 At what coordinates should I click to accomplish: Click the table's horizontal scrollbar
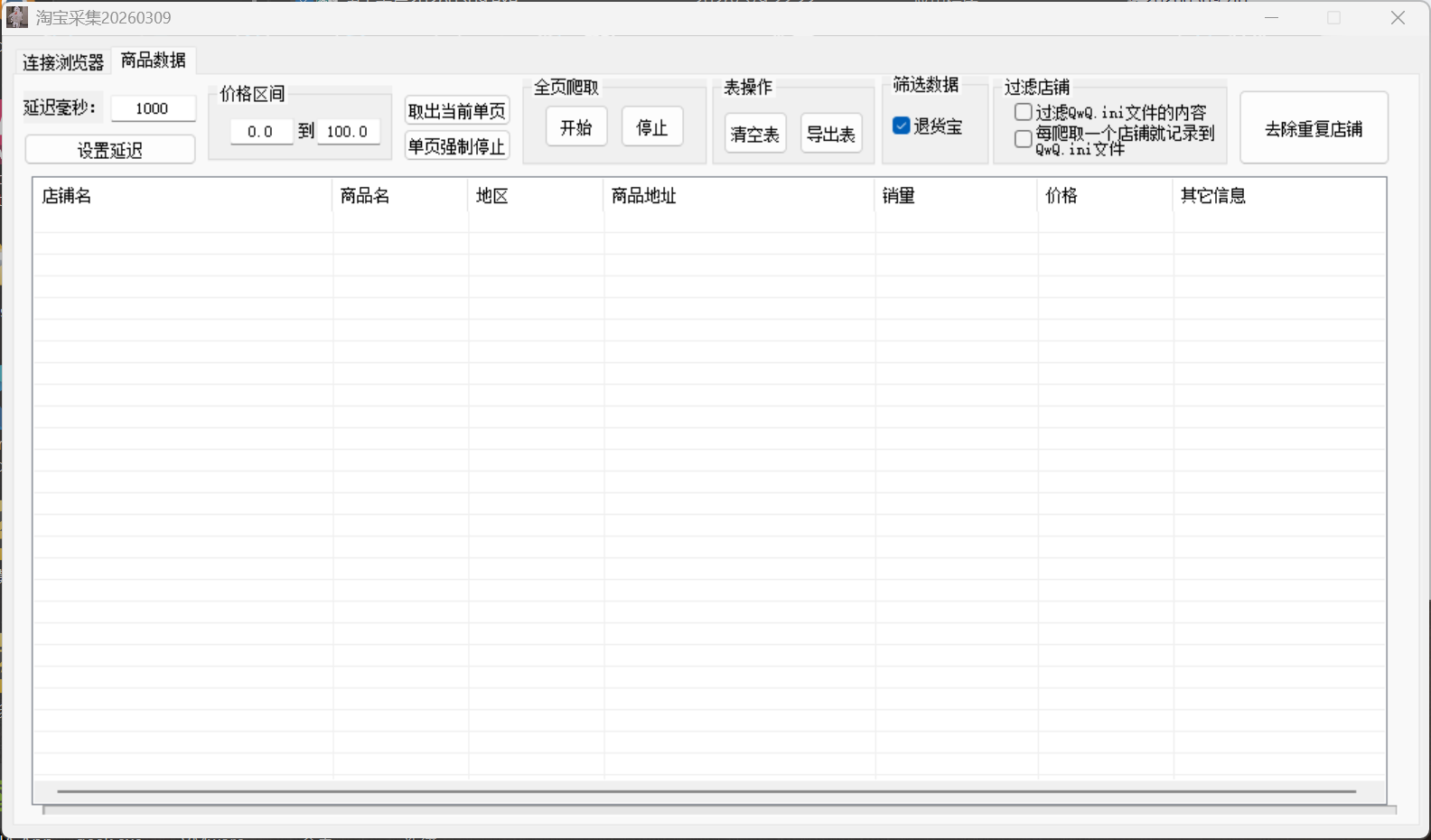706,791
